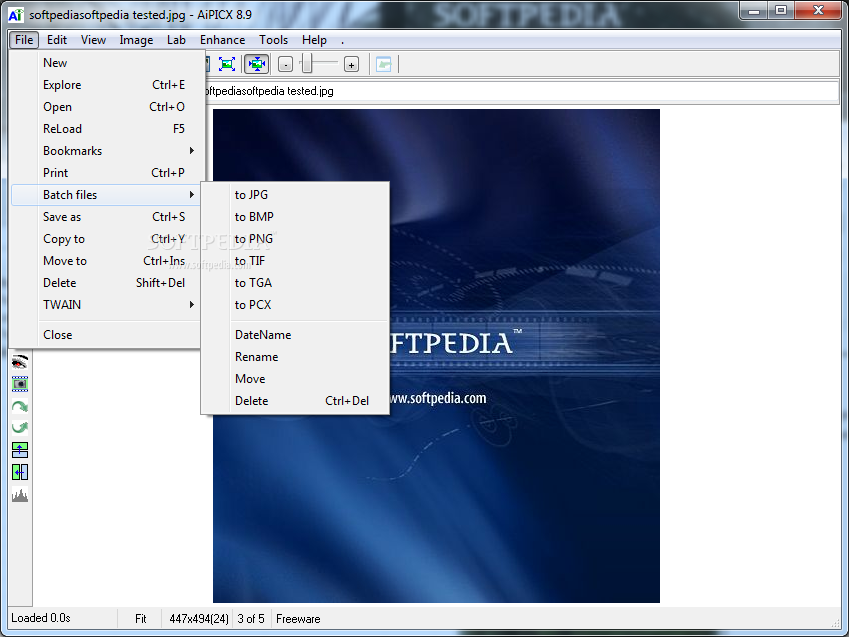
Task: Click the red-eye removal eye icon
Action: pos(20,362)
